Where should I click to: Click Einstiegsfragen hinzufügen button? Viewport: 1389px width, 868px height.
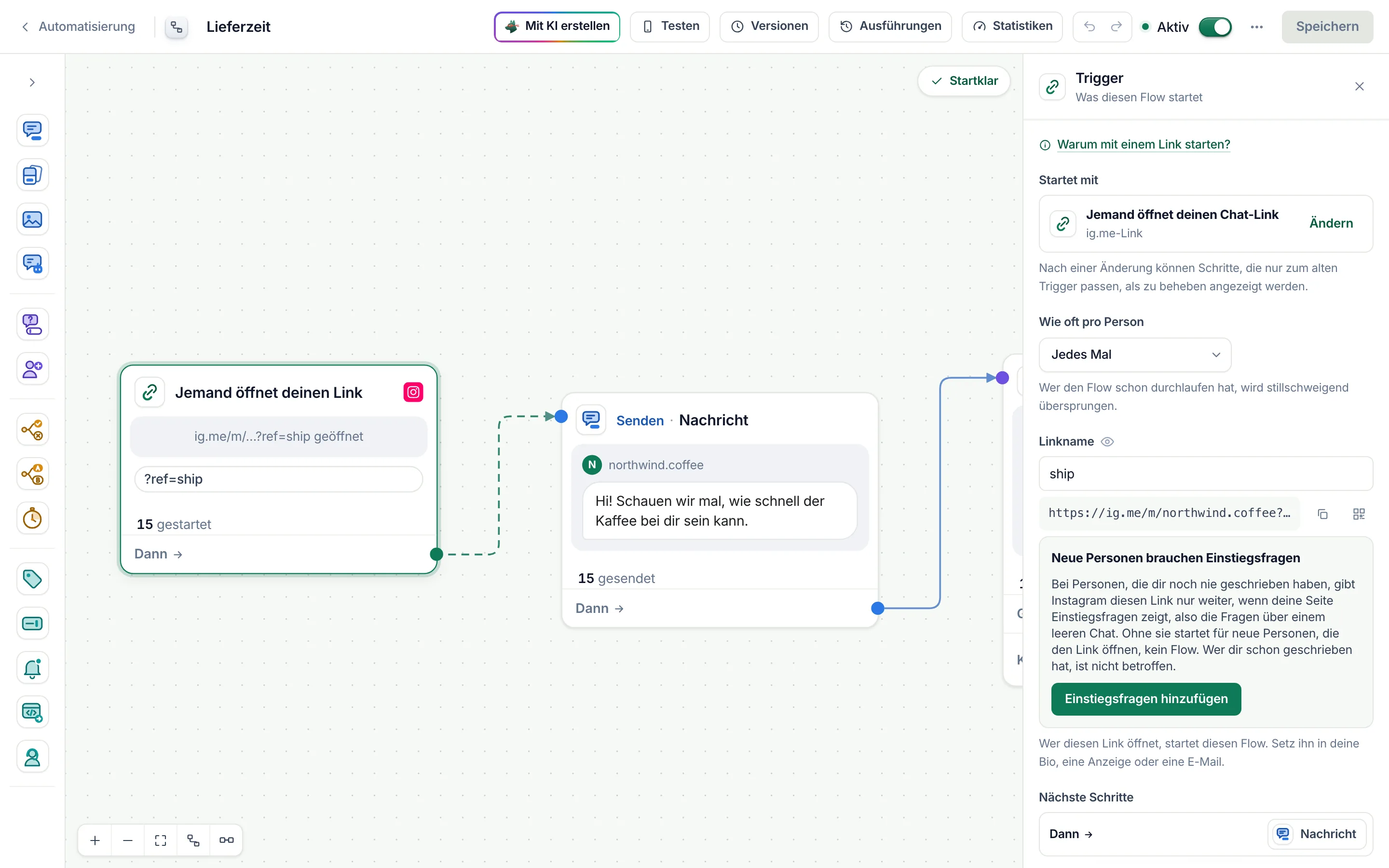coord(1145,699)
